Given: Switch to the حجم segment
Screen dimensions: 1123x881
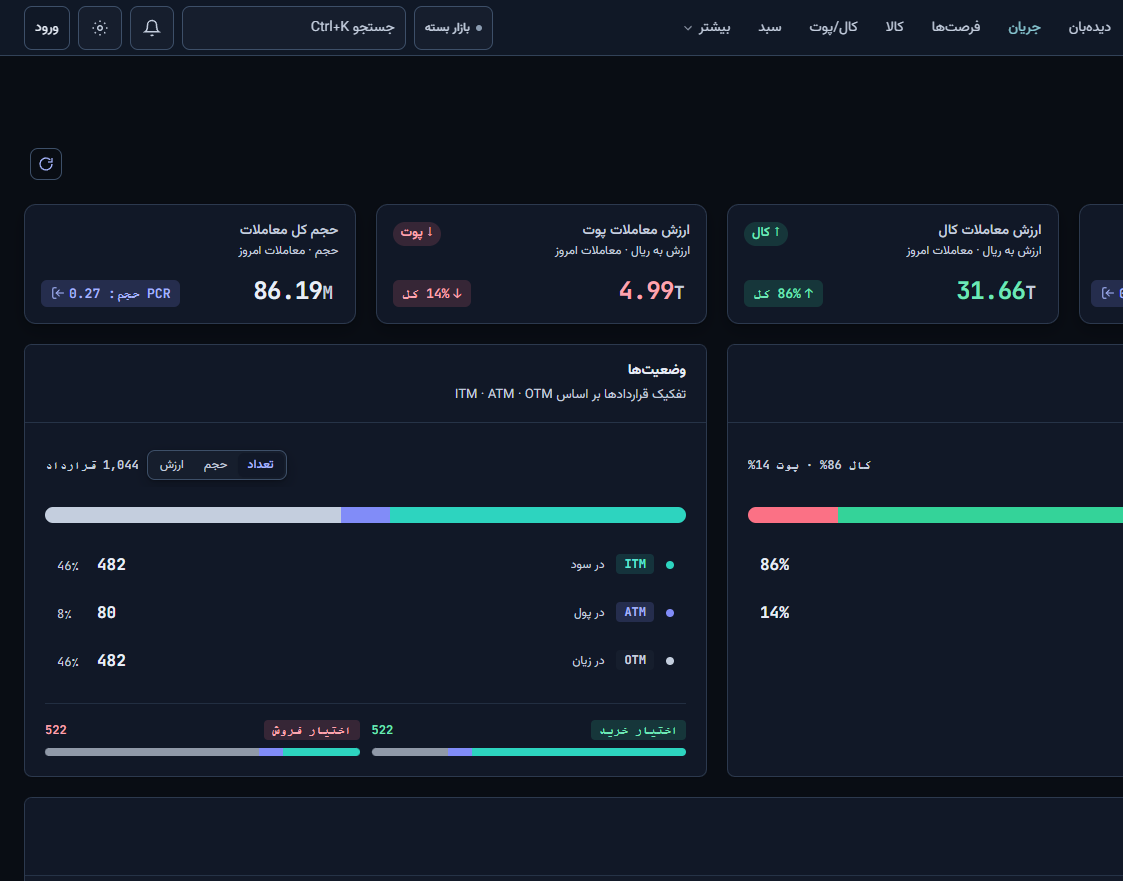Looking at the screenshot, I should (215, 465).
